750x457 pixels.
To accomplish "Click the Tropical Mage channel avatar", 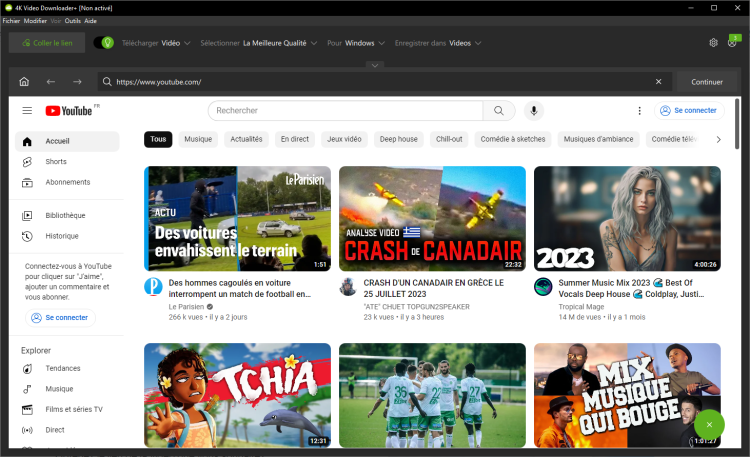I will pos(543,287).
